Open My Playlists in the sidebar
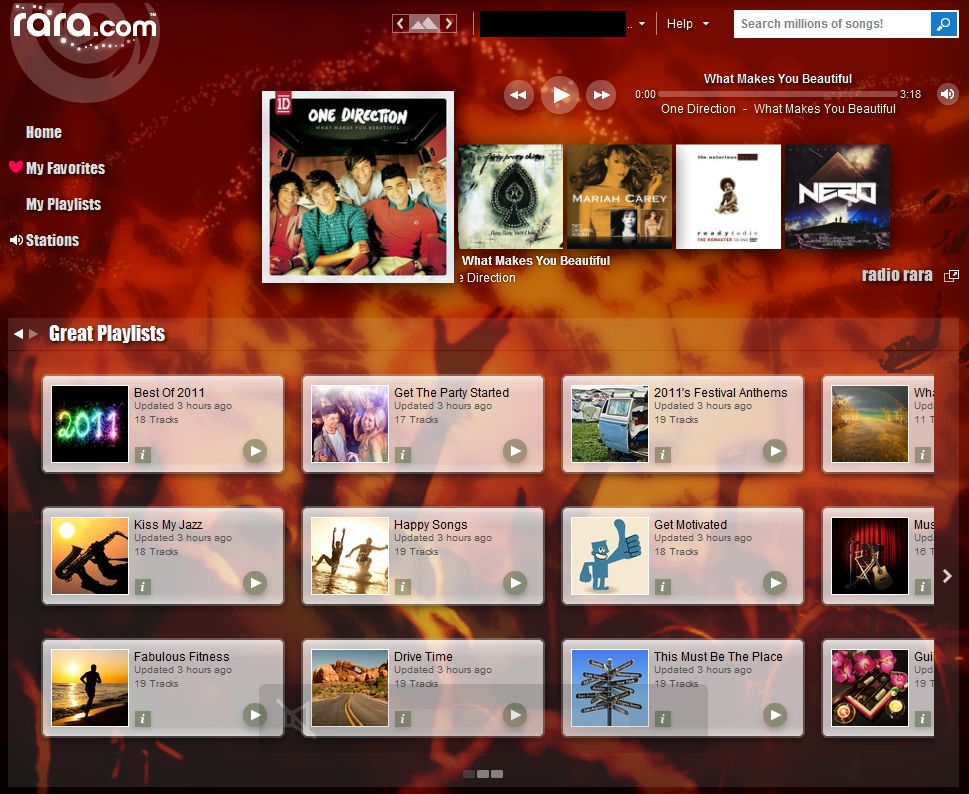The width and height of the screenshot is (969, 794). [x=64, y=204]
